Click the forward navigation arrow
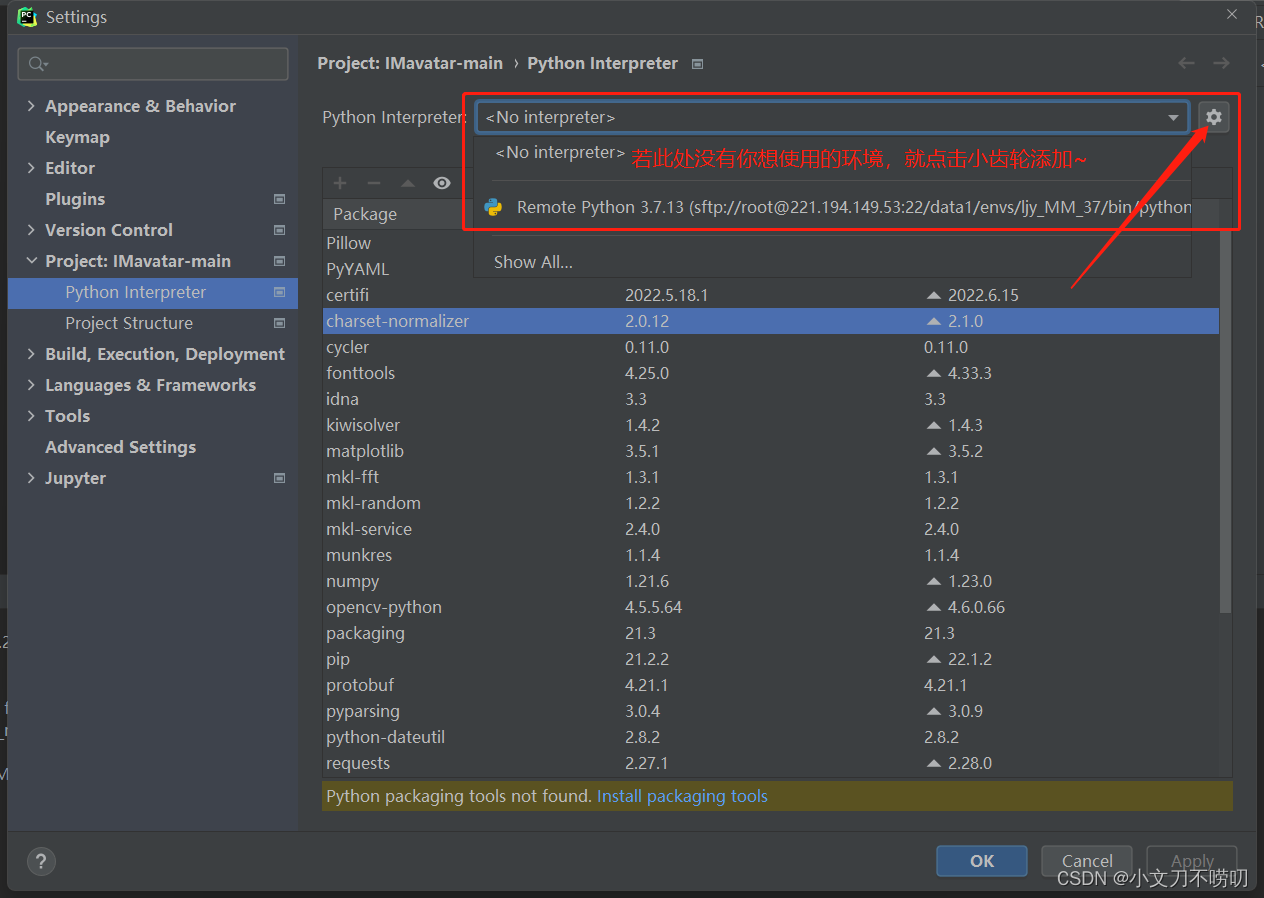Image resolution: width=1264 pixels, height=898 pixels. (1221, 63)
